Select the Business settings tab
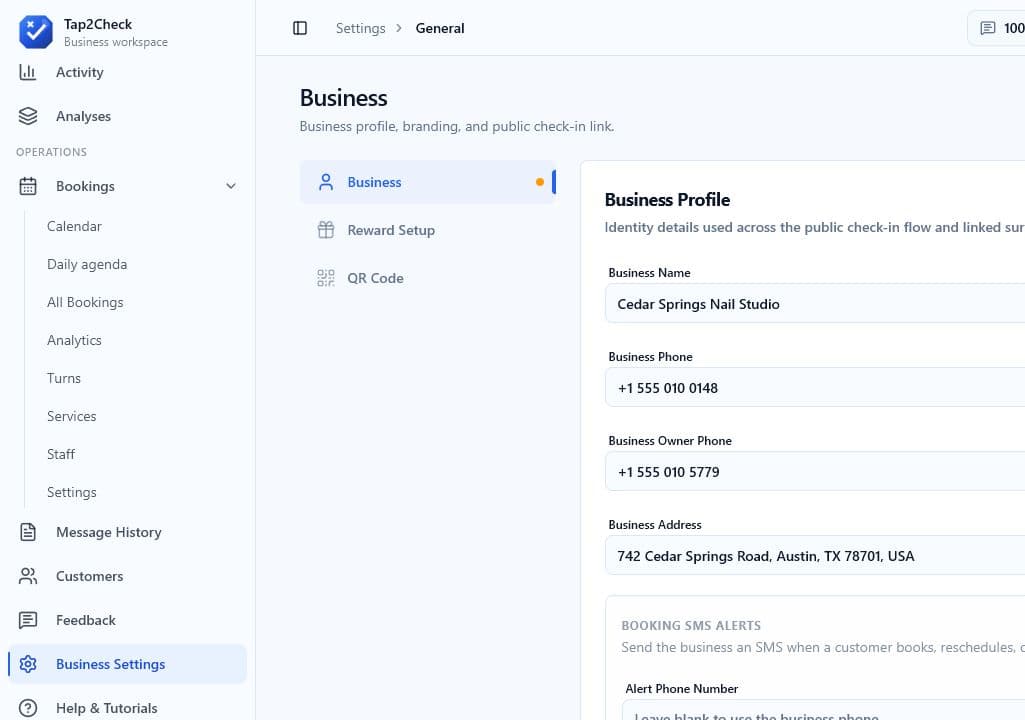1025x720 pixels. pyautogui.click(x=428, y=182)
